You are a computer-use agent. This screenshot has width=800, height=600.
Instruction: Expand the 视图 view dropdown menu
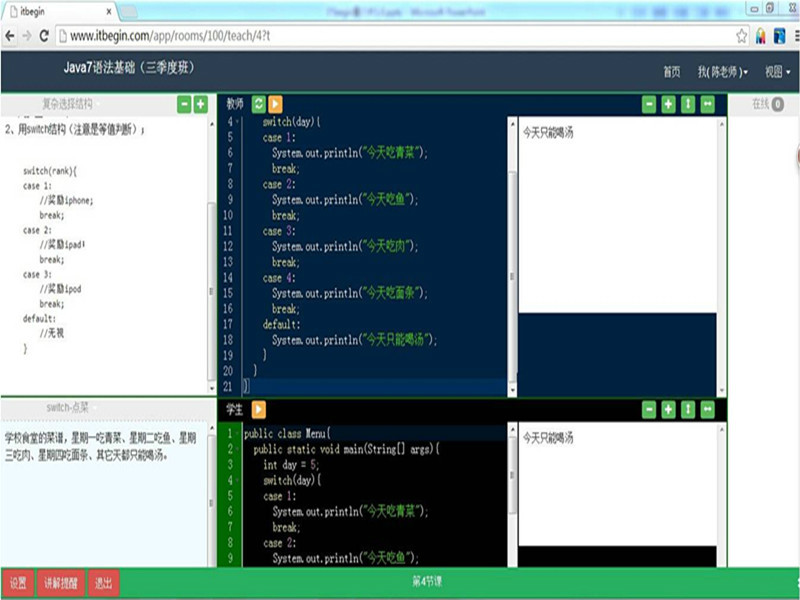[777, 72]
